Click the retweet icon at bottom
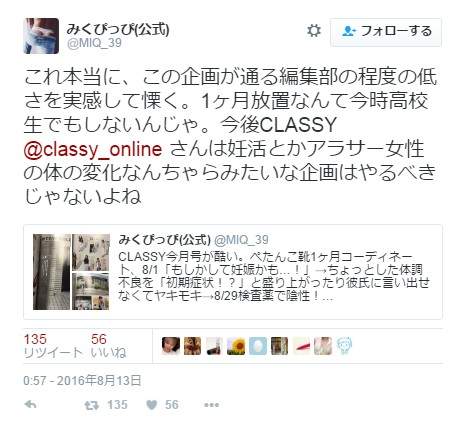 pos(91,405)
